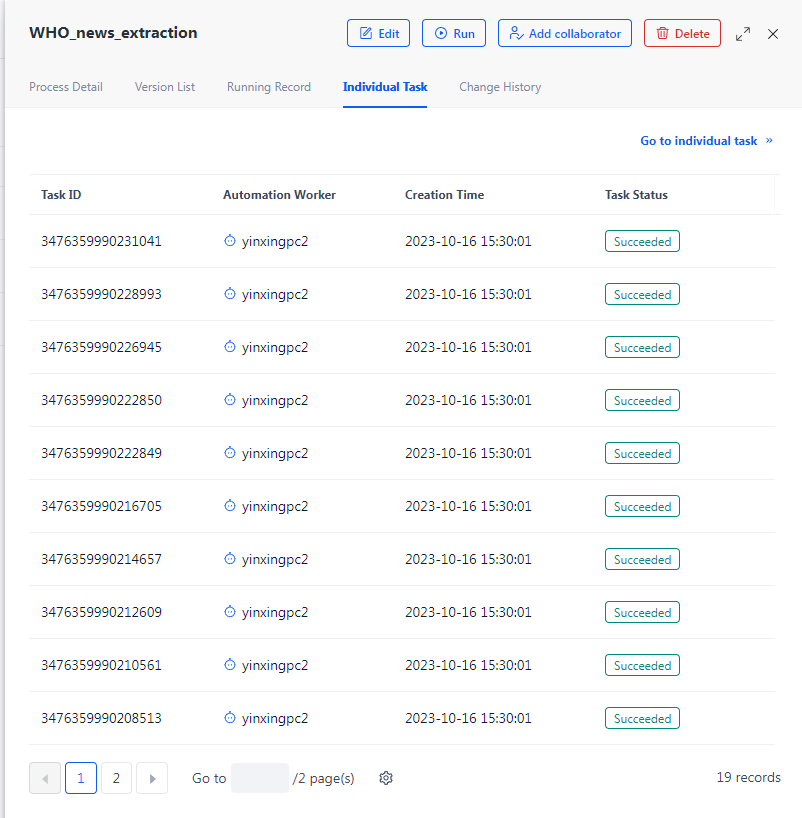
Task: Run the WHO_news_extraction process
Action: 454,33
